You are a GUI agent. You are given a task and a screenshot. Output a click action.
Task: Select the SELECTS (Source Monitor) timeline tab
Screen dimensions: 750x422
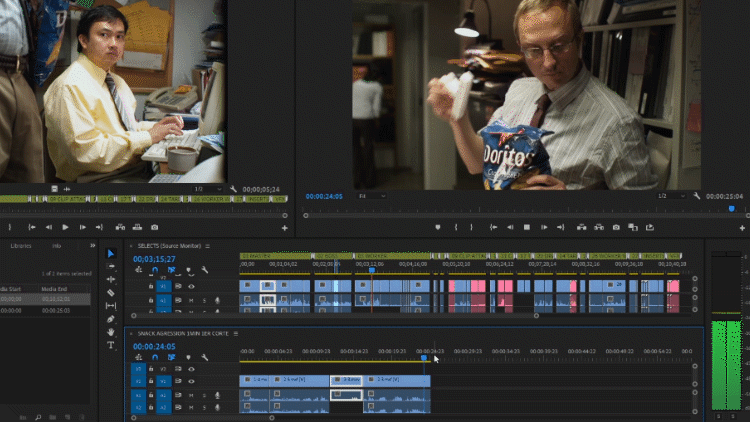(x=169, y=246)
